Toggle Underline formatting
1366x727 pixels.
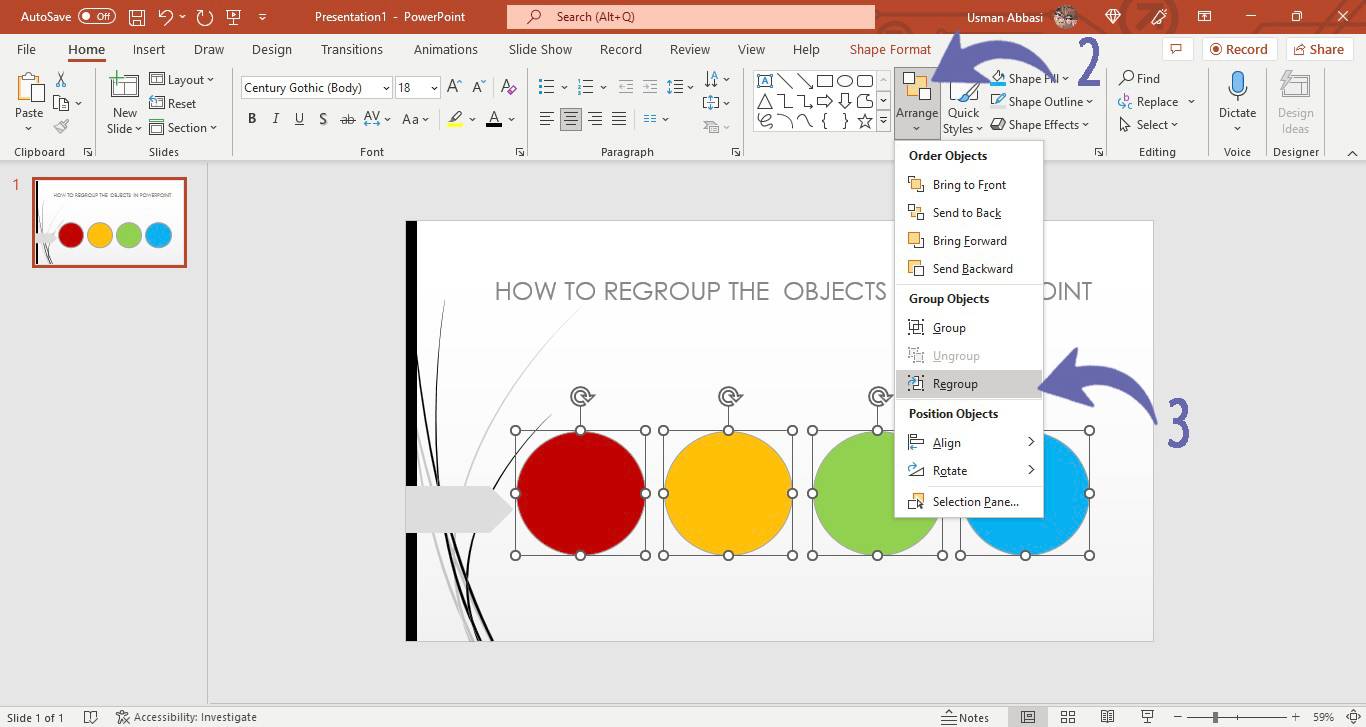coord(300,119)
